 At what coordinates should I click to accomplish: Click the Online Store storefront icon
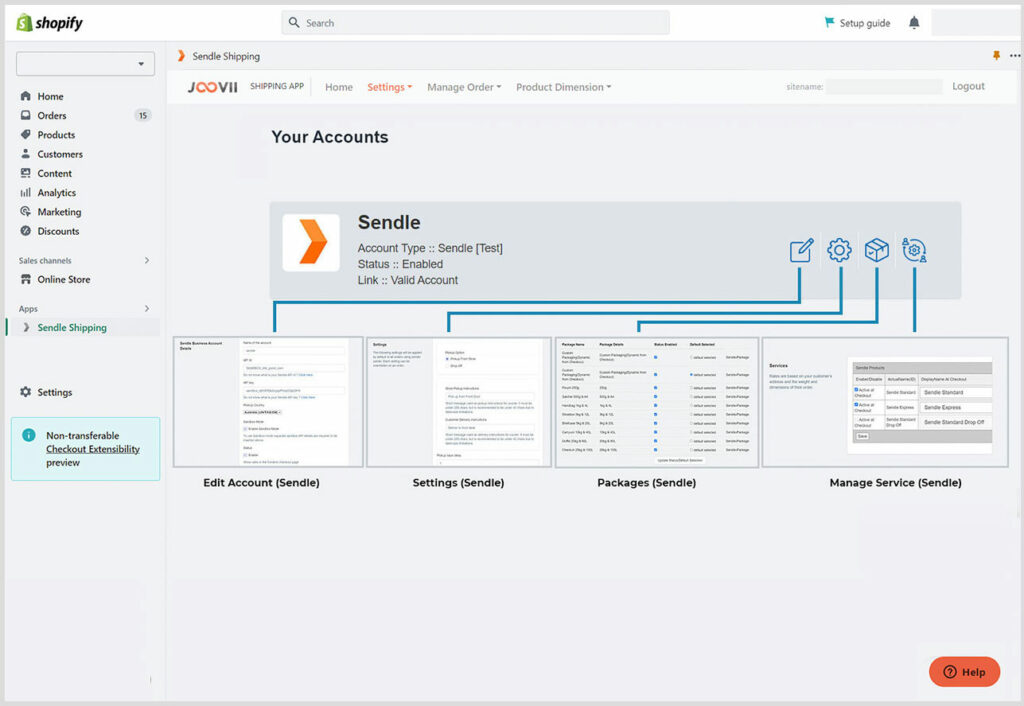[x=25, y=279]
